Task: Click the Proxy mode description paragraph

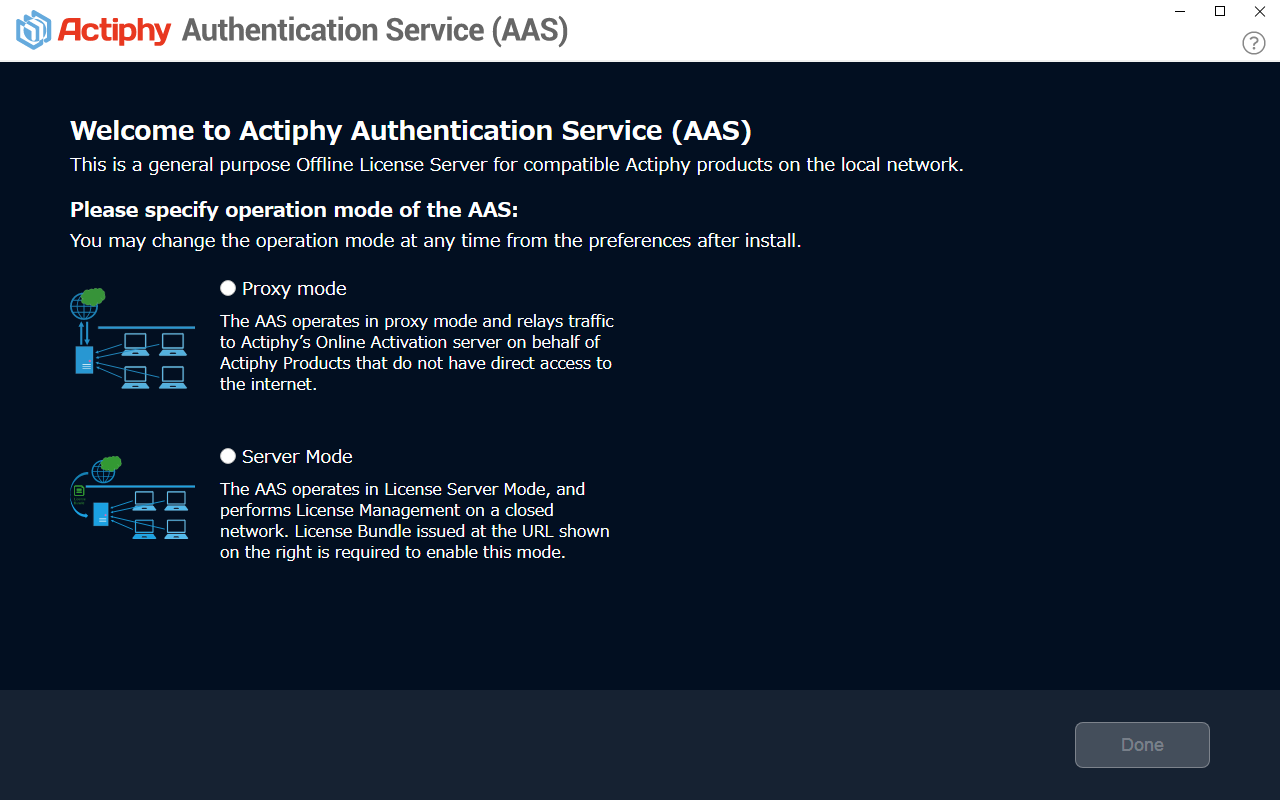Action: [417, 352]
